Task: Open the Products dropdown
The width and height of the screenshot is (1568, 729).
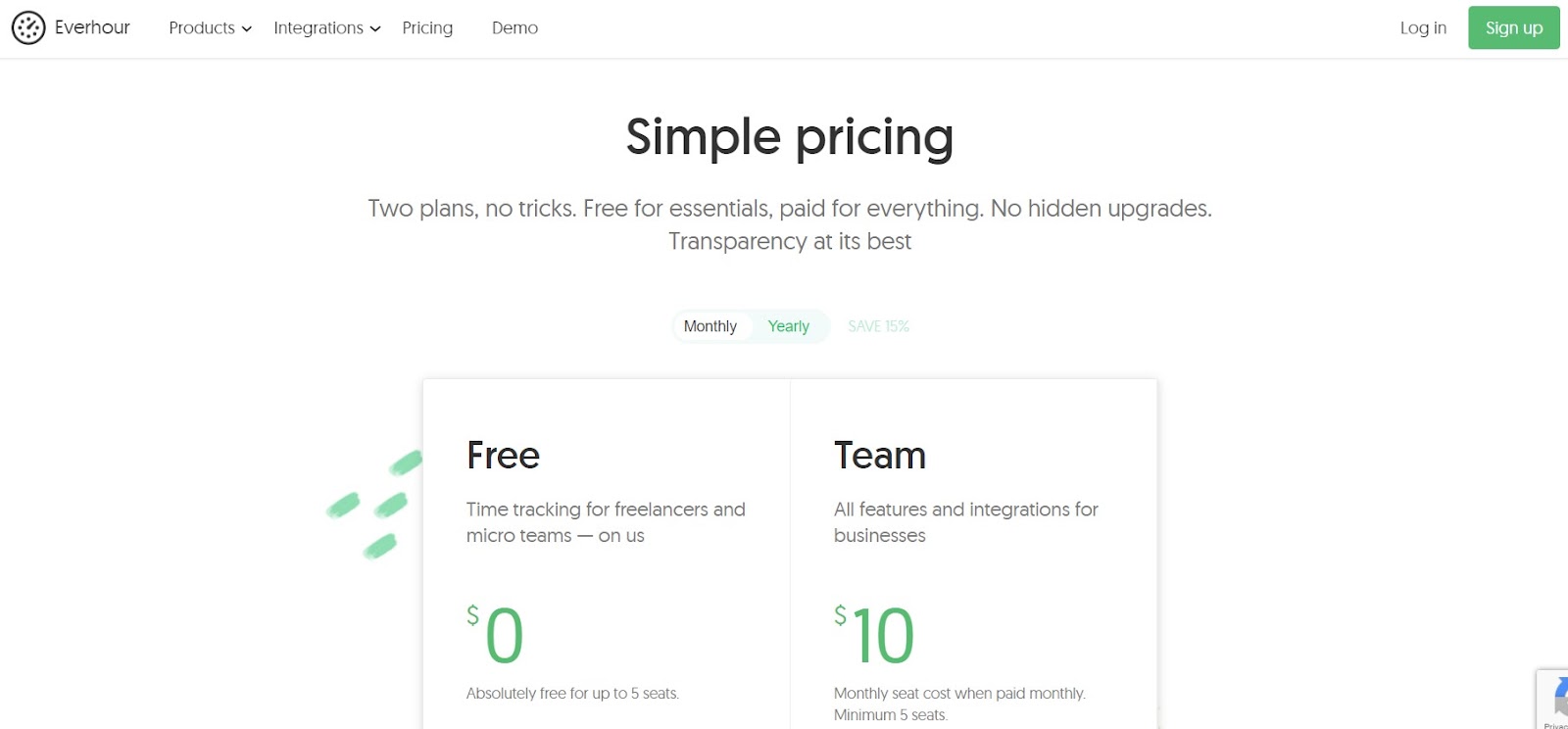Action: tap(202, 27)
